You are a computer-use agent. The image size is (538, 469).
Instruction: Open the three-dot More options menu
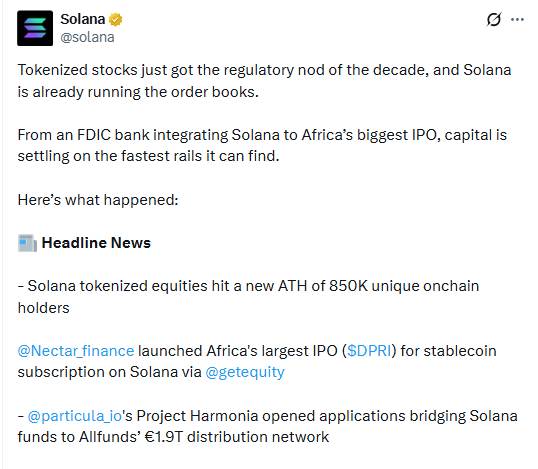click(517, 20)
